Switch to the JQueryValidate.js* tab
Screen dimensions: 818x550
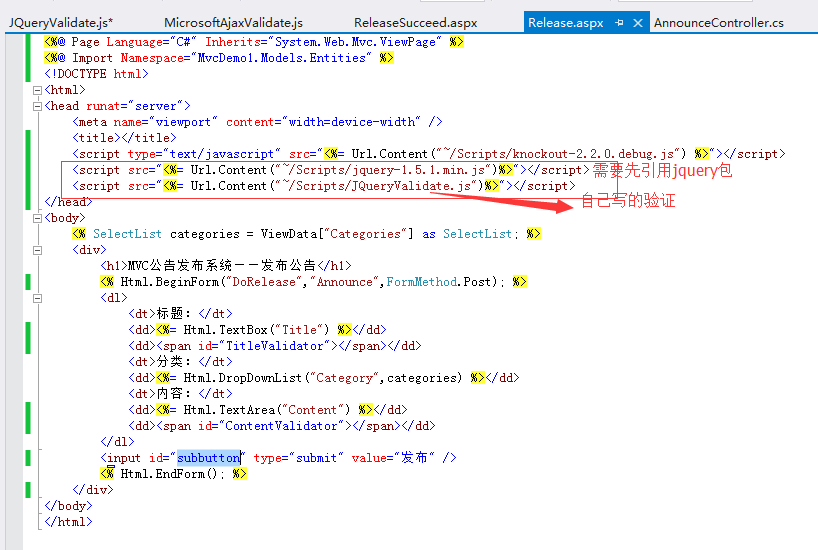click(x=61, y=23)
